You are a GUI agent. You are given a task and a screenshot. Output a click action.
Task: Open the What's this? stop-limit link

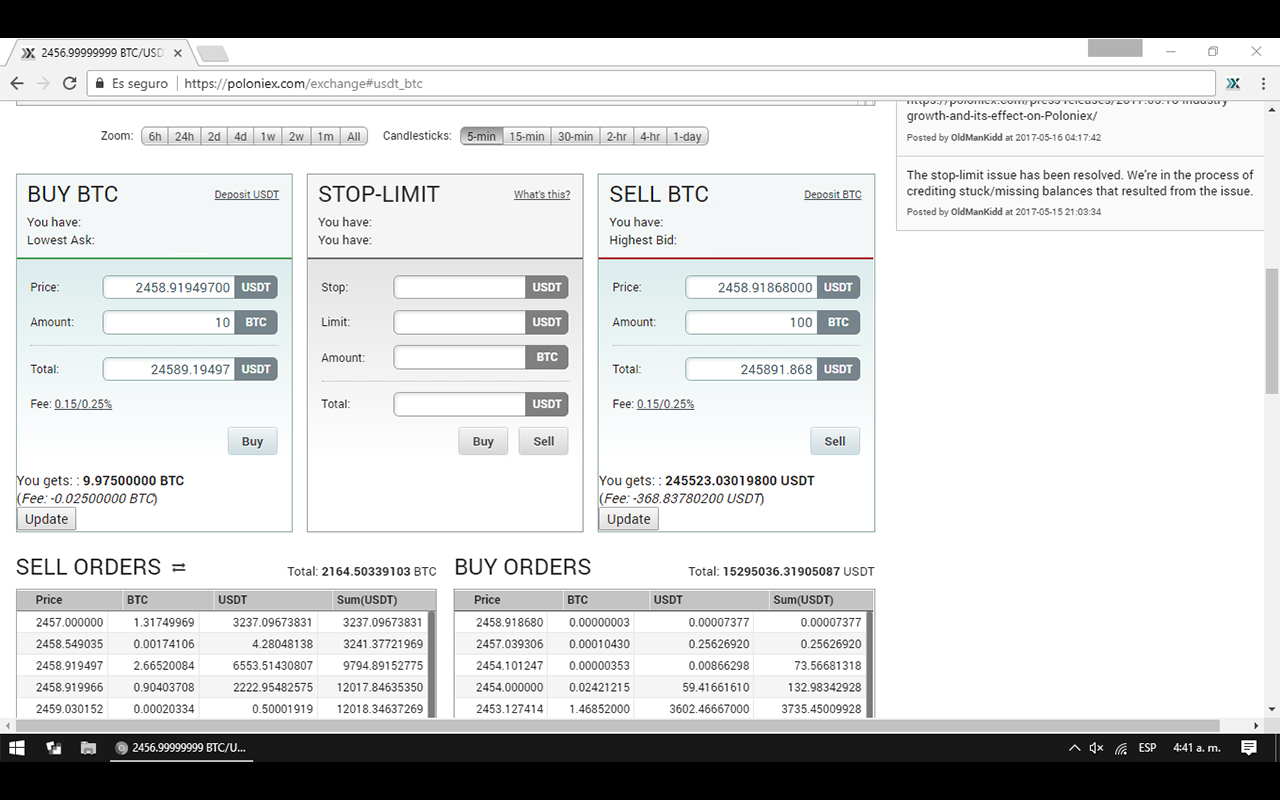click(x=542, y=194)
